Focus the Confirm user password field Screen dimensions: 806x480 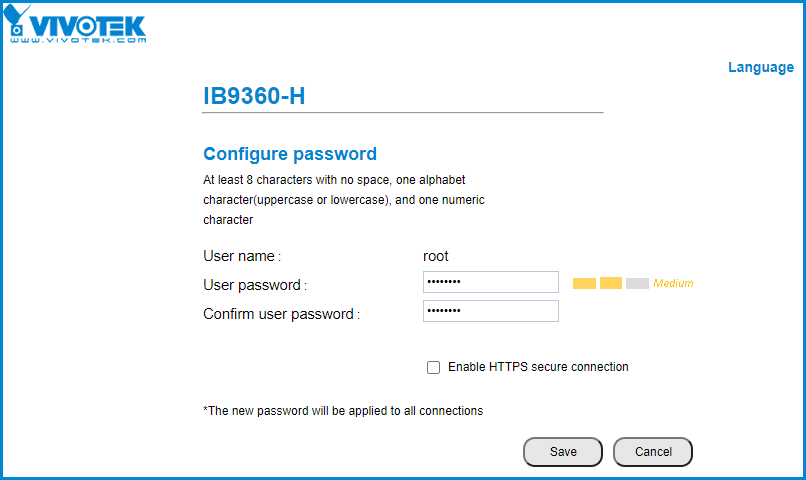(490, 311)
